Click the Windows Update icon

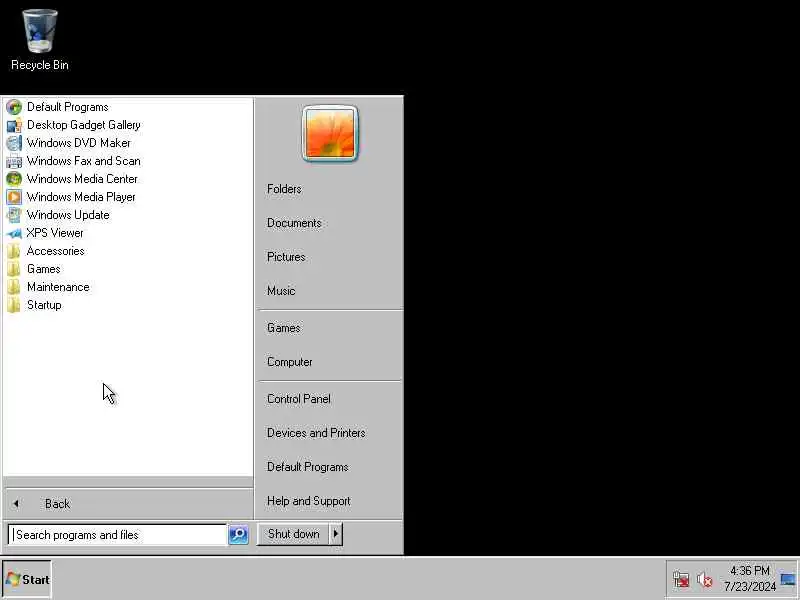[14, 215]
